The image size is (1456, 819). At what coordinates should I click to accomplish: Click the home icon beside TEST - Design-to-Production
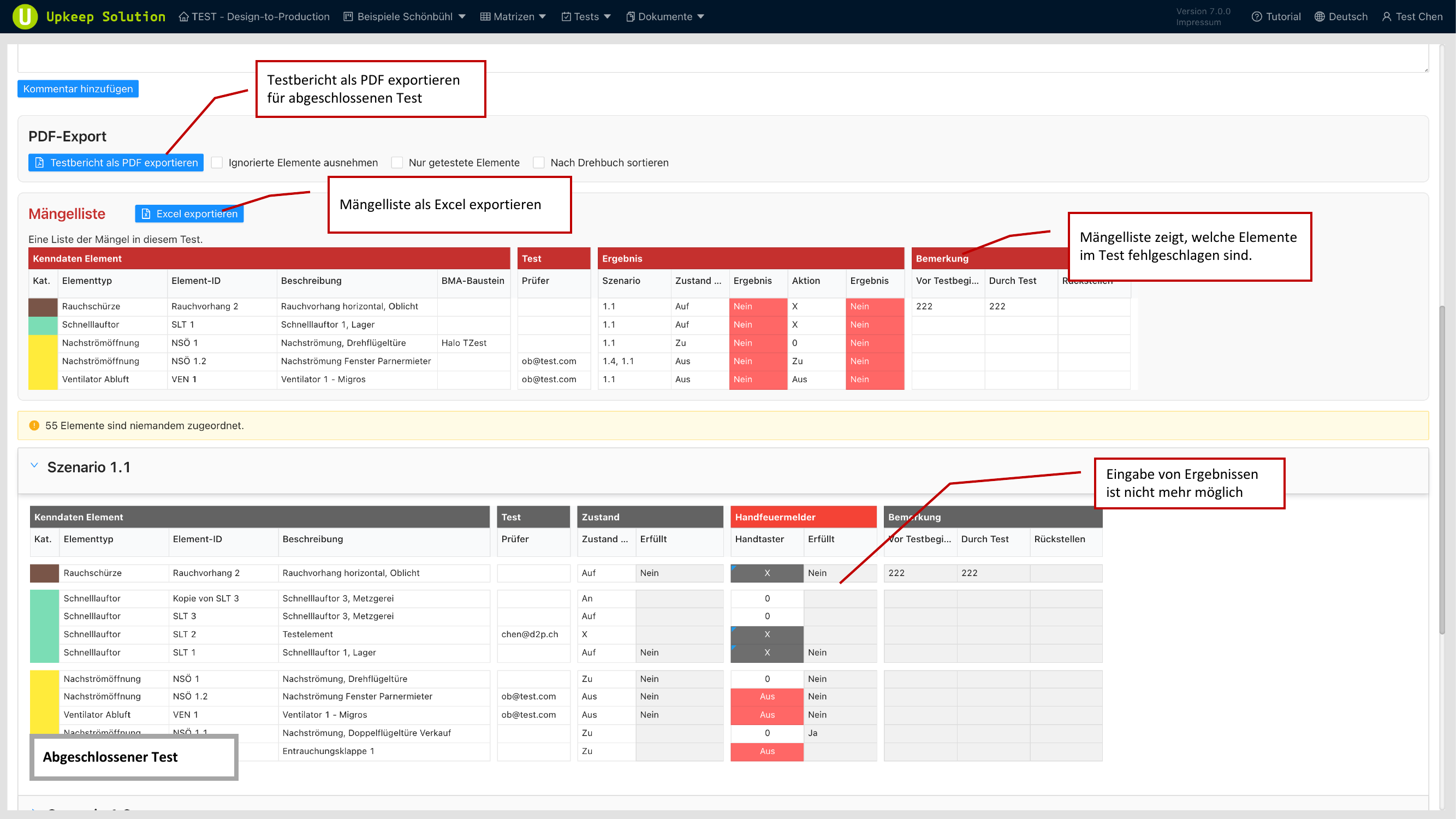[183, 16]
